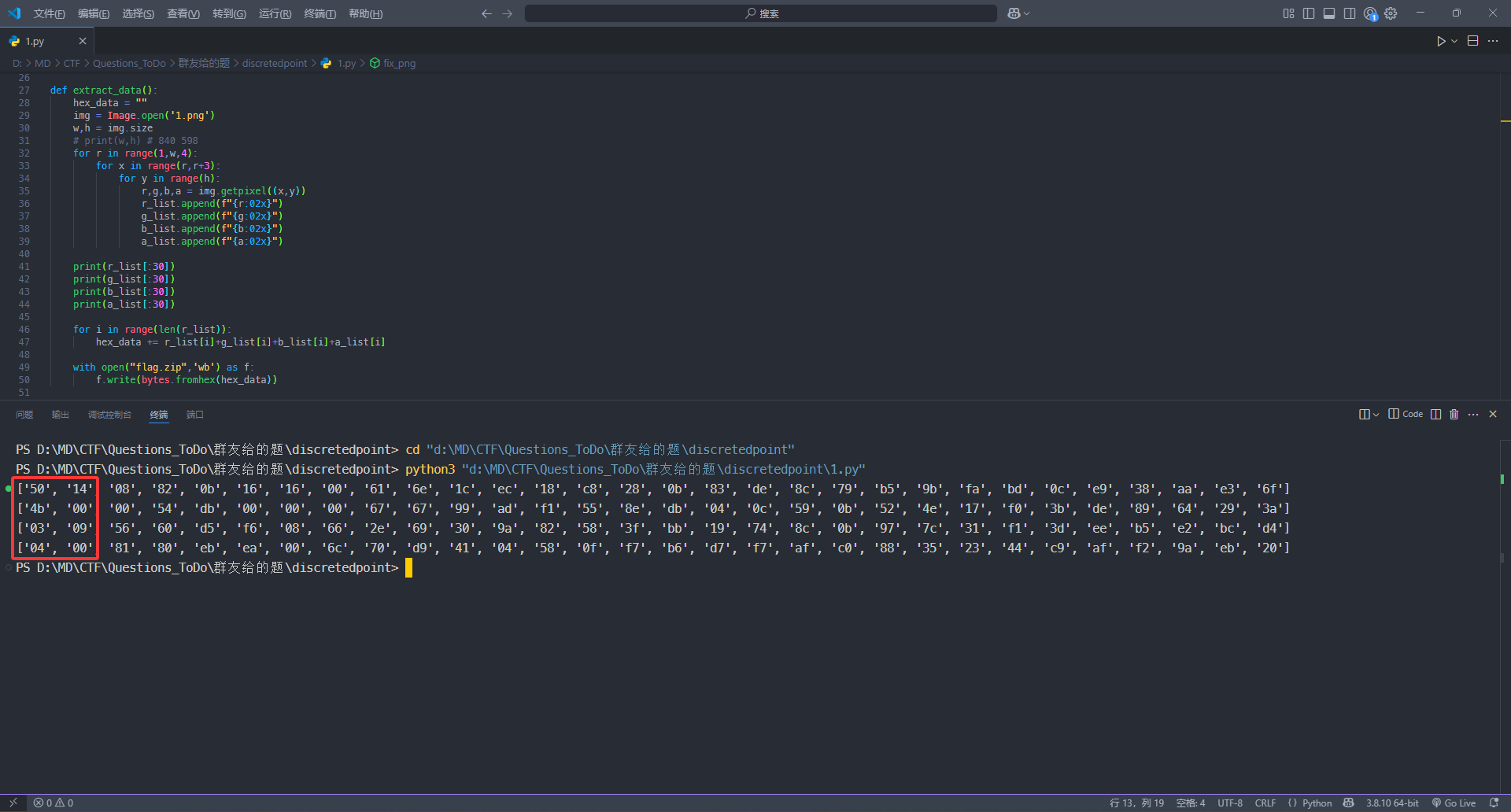Click Questions_ToDo in the breadcrumb

pos(129,64)
